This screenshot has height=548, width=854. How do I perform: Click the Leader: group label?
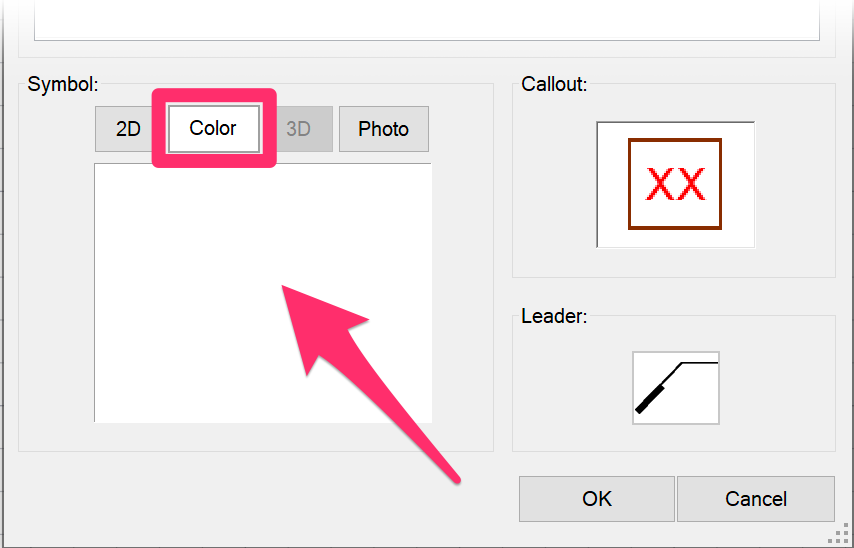pos(554,316)
